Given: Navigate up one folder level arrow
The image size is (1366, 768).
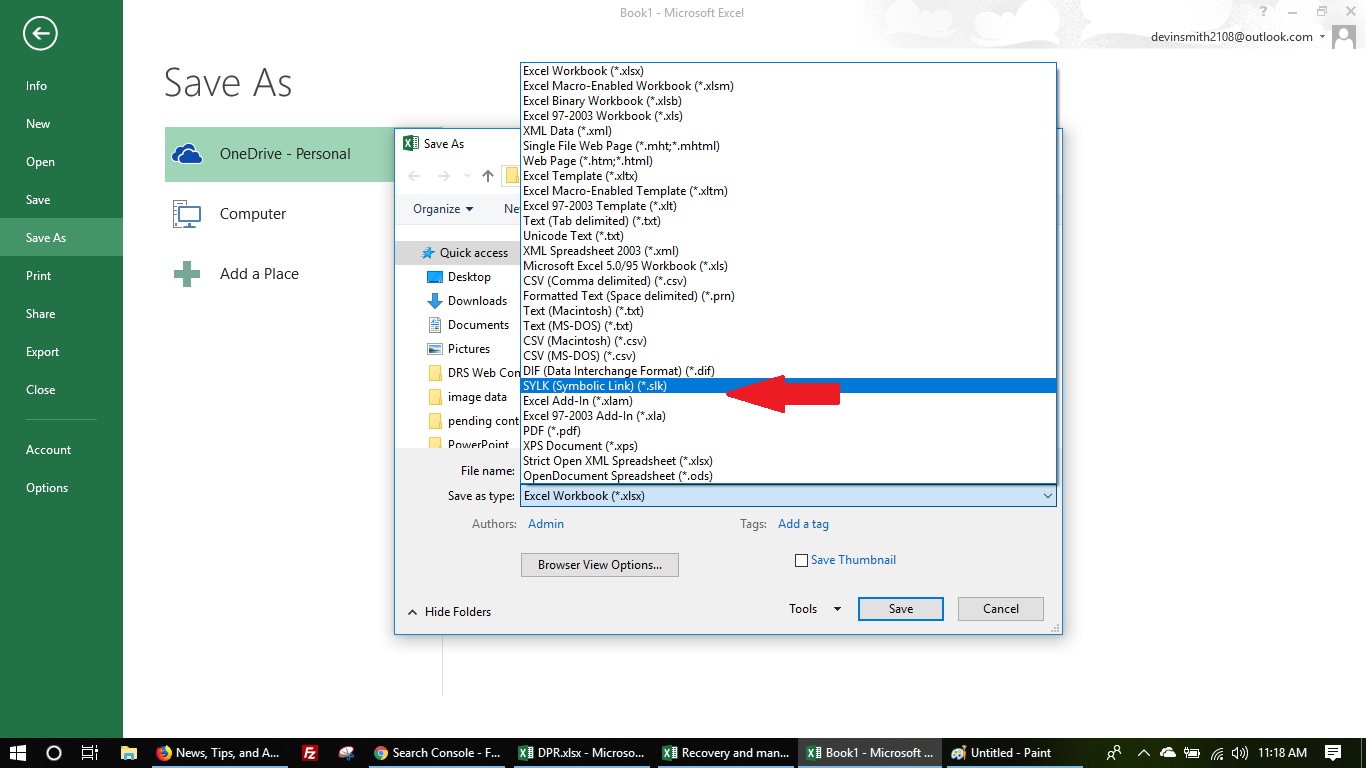Looking at the screenshot, I should (x=487, y=176).
